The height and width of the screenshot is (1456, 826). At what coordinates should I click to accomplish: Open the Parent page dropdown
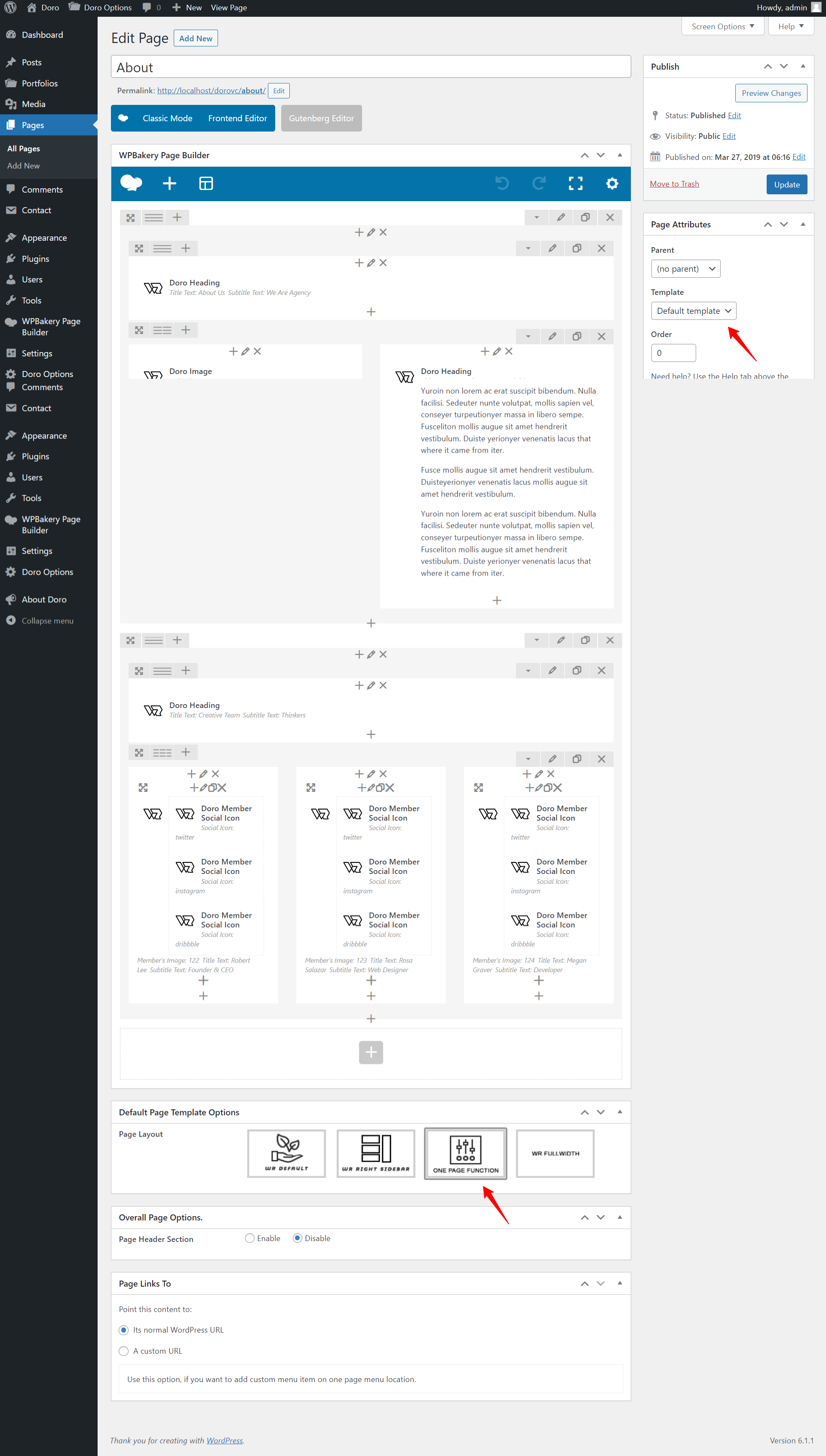685,269
